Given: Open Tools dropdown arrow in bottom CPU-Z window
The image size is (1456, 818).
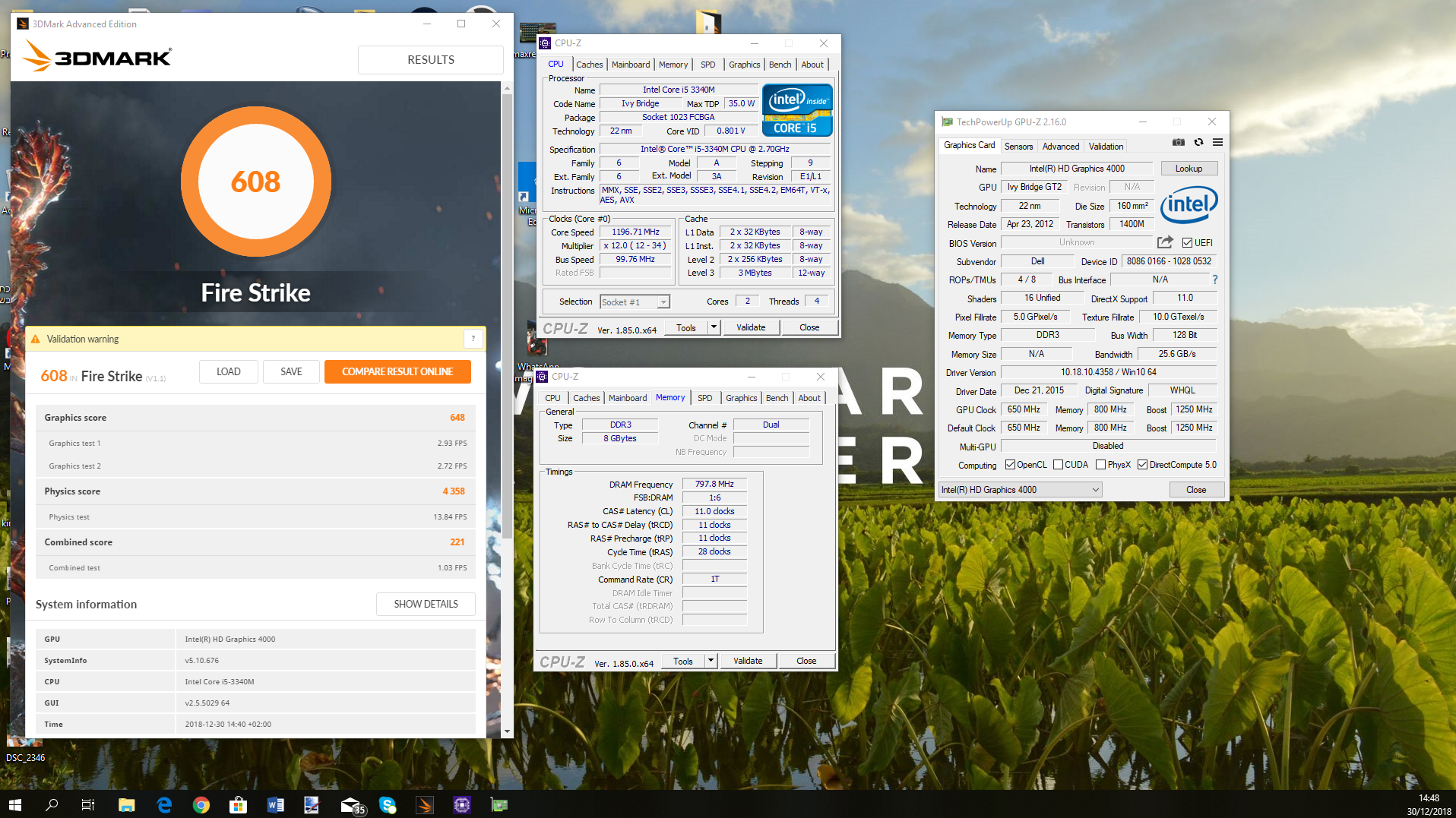Looking at the screenshot, I should coord(710,661).
